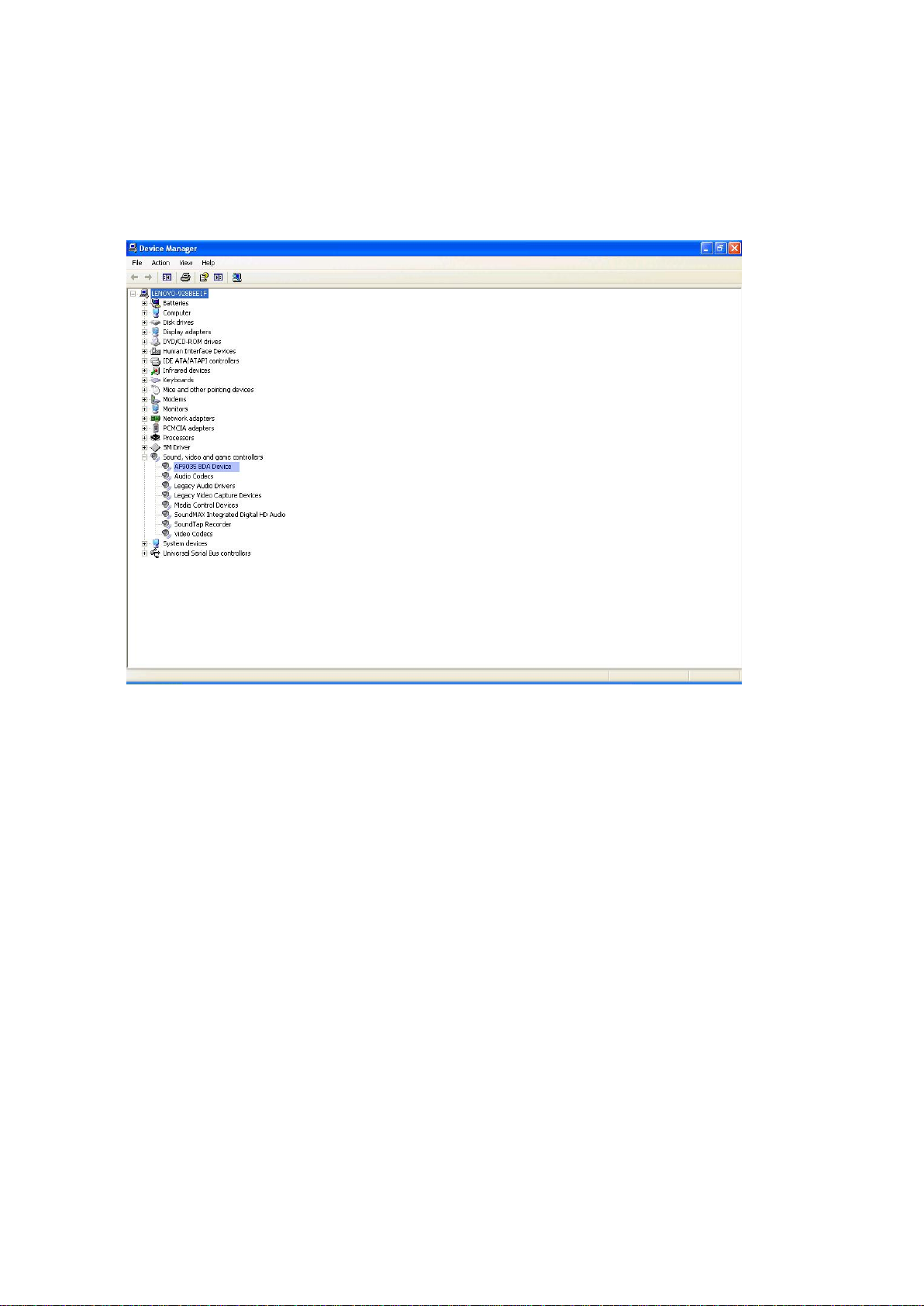Click the Monitors label
This screenshot has height=1306, width=924.
175,409
